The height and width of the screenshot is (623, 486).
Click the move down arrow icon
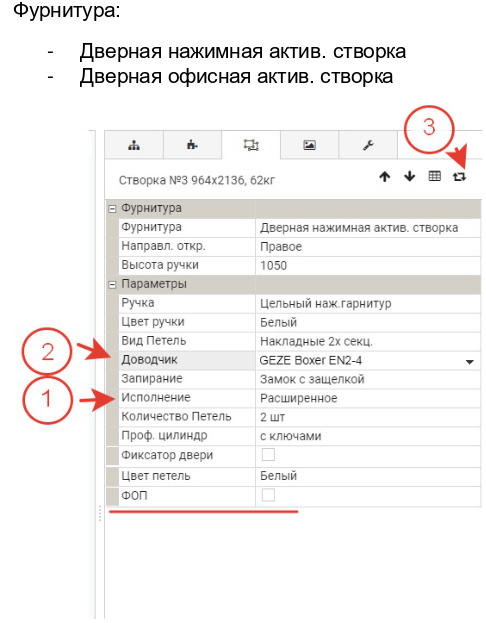[x=409, y=176]
